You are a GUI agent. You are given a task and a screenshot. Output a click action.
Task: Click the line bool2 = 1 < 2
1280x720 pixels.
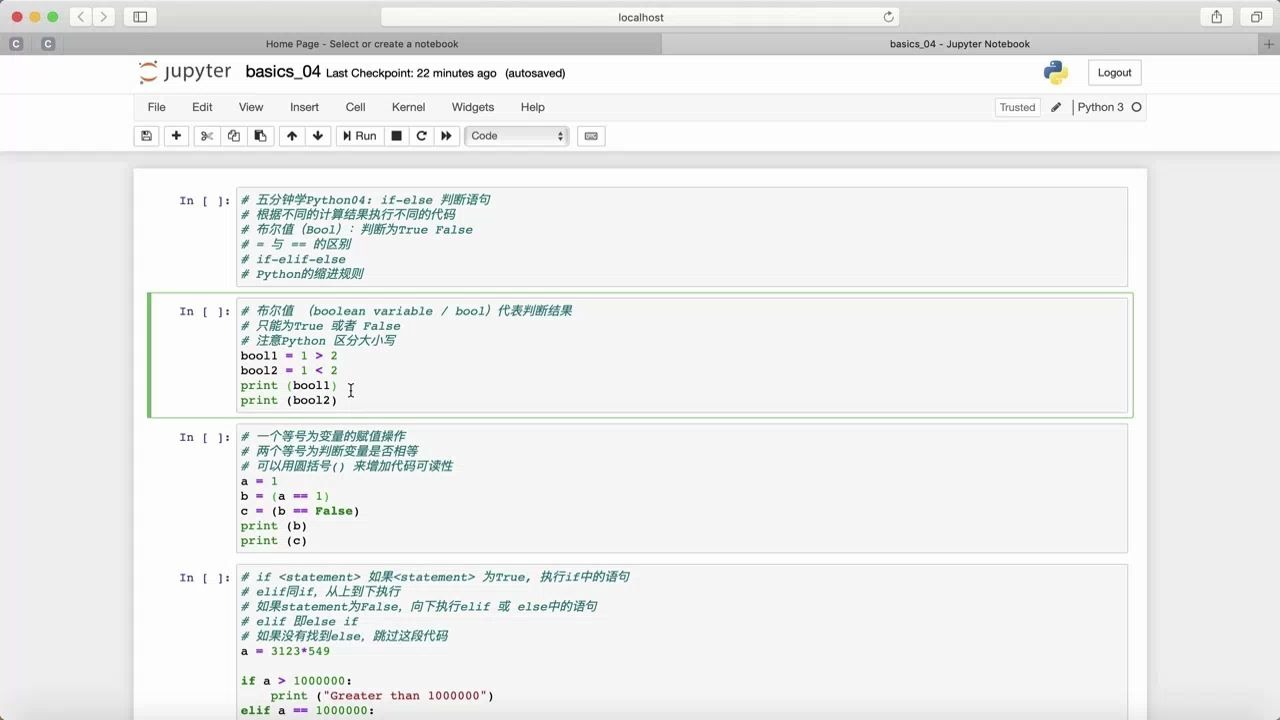(289, 370)
